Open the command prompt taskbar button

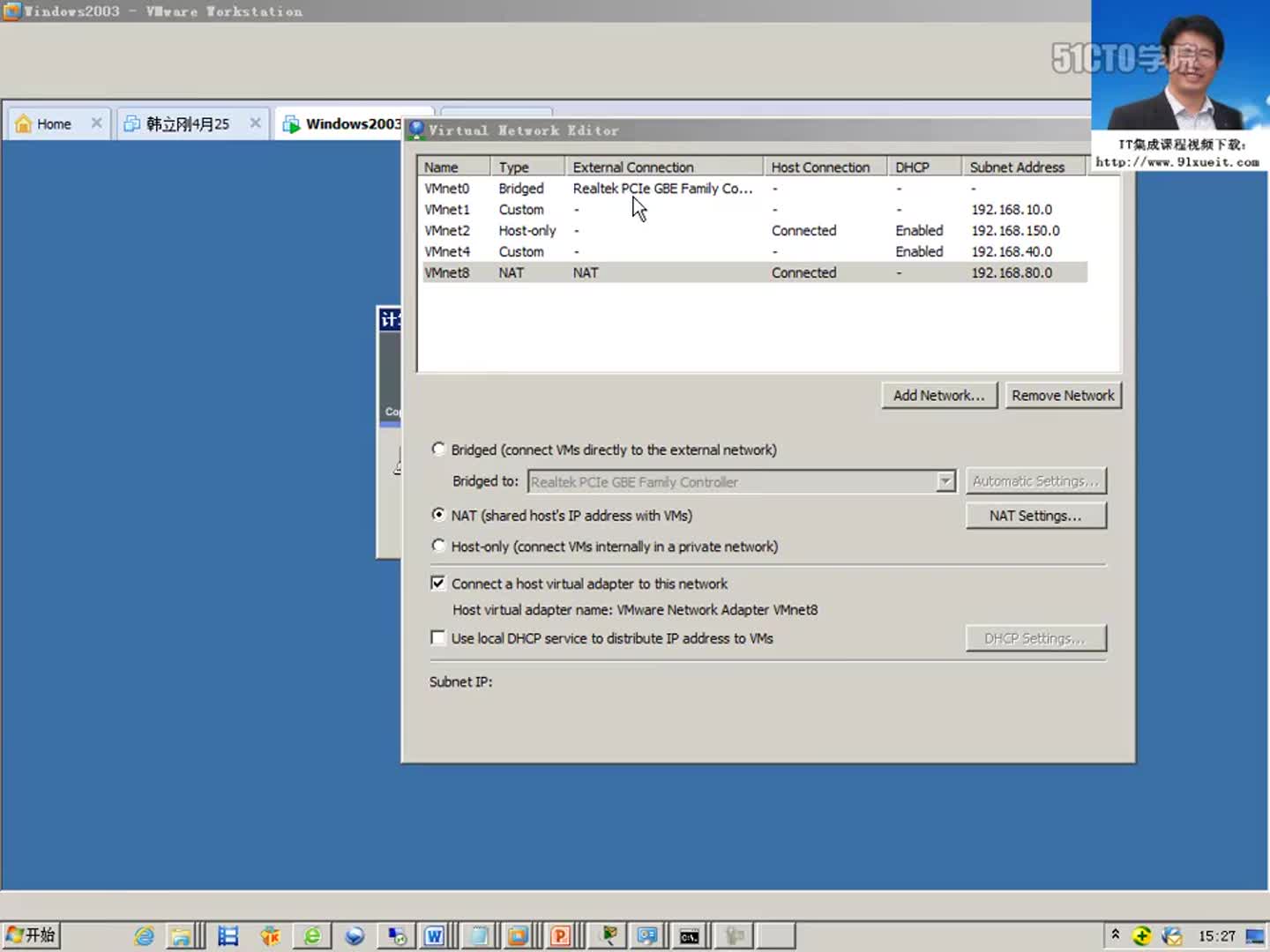tap(690, 936)
